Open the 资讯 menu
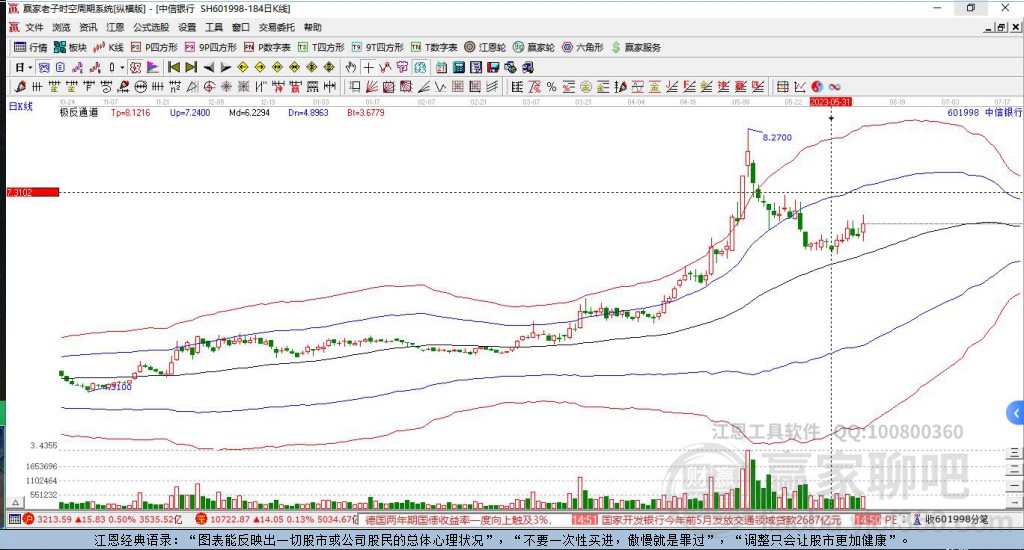 click(x=88, y=27)
